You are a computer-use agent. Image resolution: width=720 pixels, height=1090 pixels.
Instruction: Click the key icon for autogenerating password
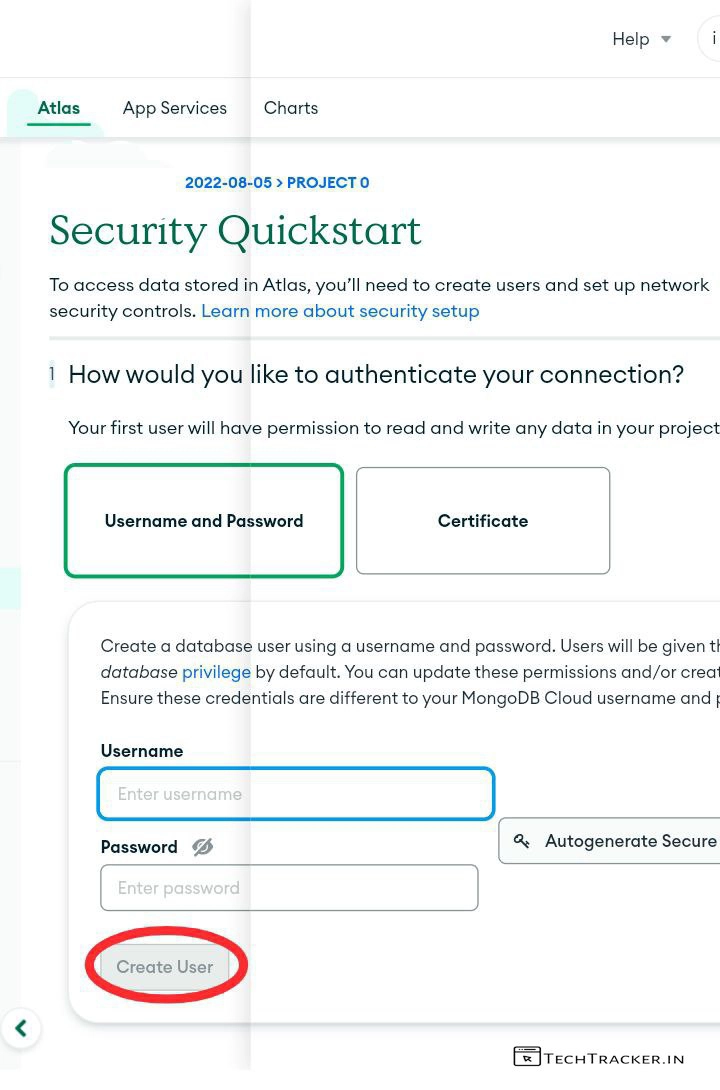pyautogui.click(x=522, y=841)
